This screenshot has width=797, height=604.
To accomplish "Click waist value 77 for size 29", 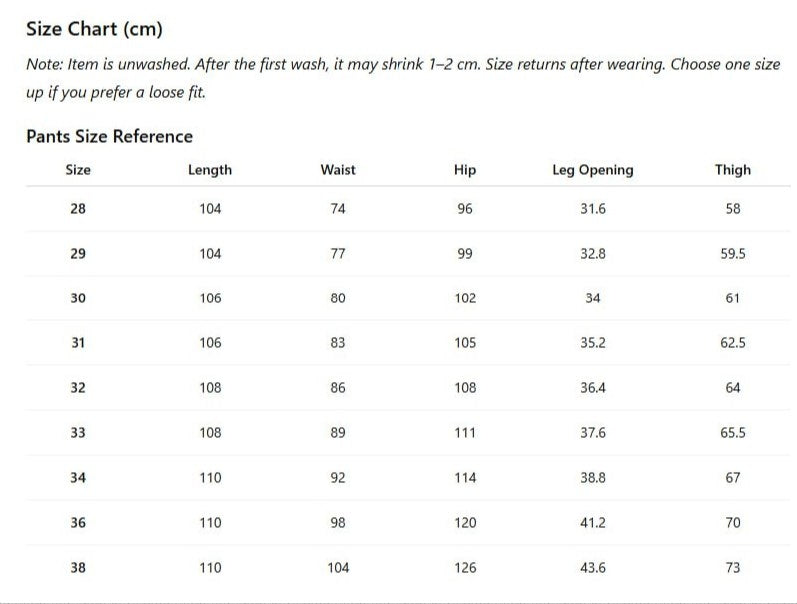I will pos(338,254).
